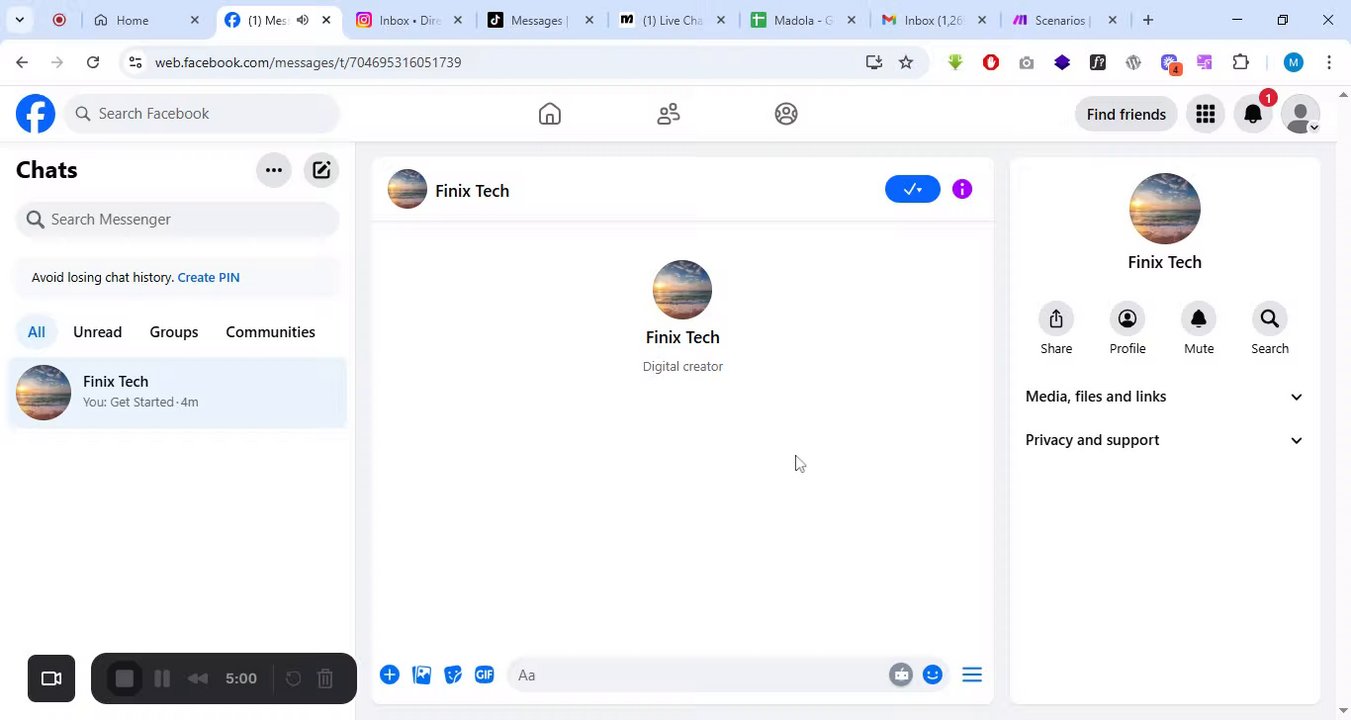This screenshot has height=720, width=1351.
Task: Switch to the Live Chat tab
Action: 671,20
